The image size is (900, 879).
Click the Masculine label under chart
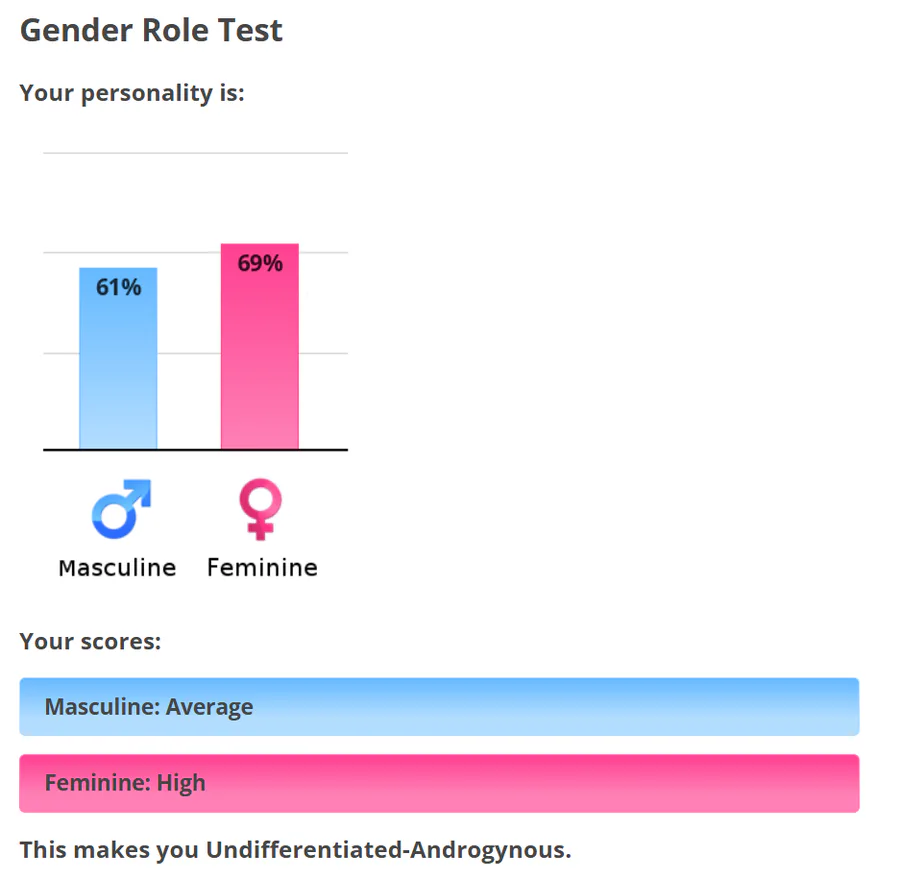(117, 568)
